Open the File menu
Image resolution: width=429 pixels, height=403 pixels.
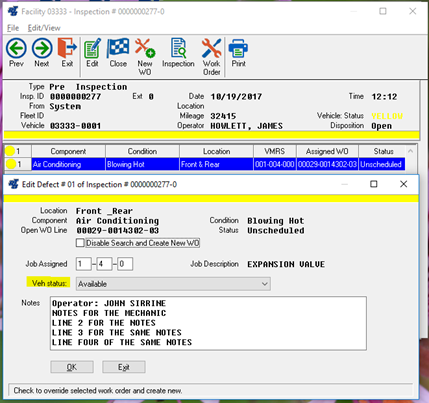point(13,28)
